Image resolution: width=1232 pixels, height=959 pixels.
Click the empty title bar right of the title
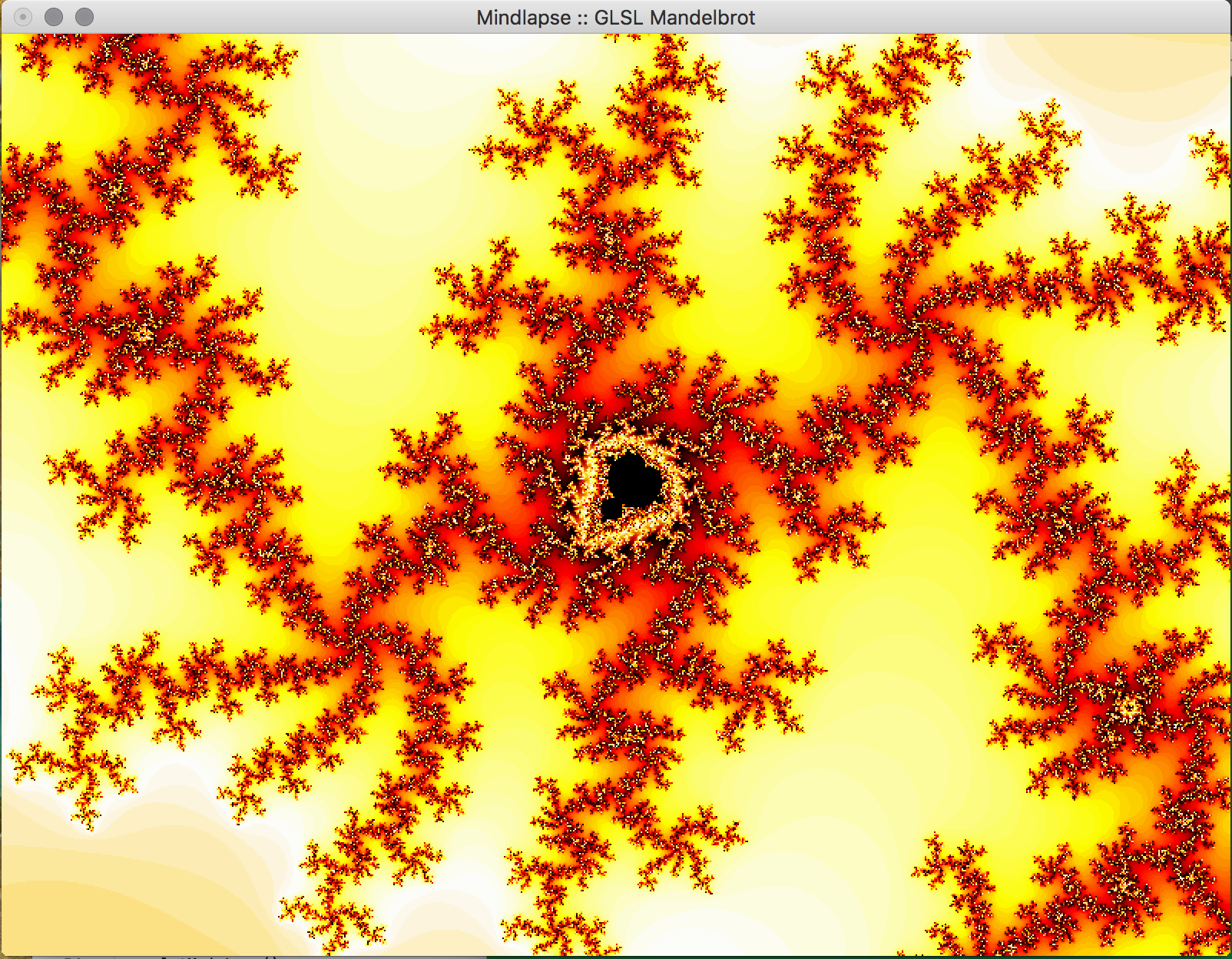click(x=999, y=17)
